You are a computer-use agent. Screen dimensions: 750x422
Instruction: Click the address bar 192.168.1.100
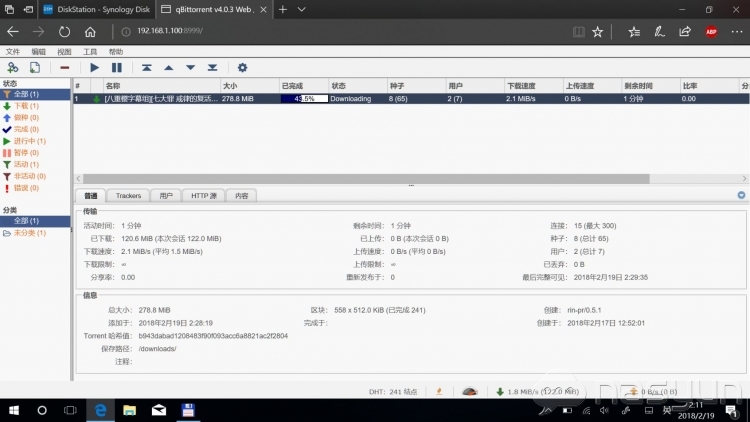coord(170,31)
